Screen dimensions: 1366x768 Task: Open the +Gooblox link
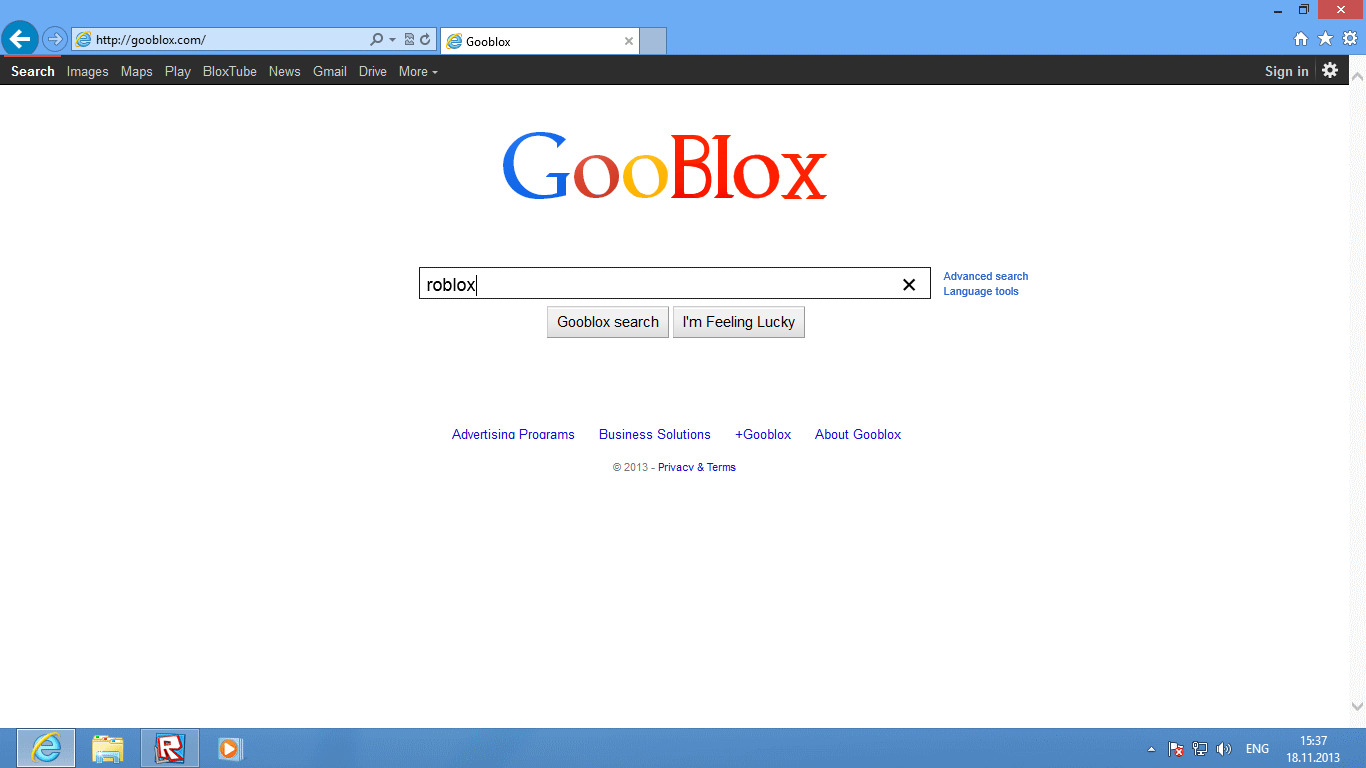click(763, 434)
